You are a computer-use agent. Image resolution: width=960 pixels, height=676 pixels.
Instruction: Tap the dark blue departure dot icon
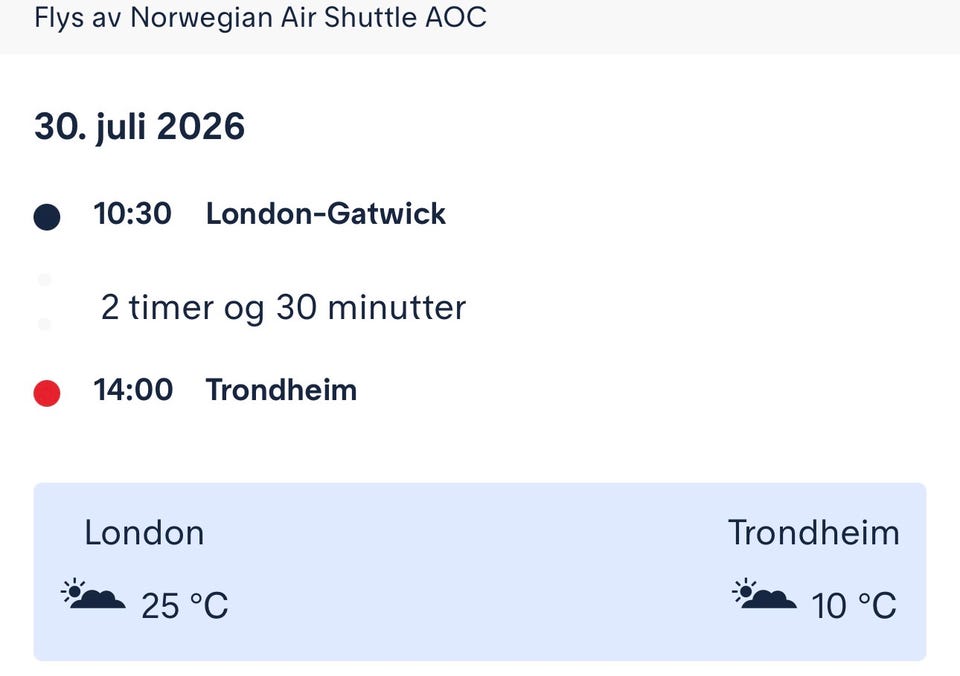click(47, 217)
